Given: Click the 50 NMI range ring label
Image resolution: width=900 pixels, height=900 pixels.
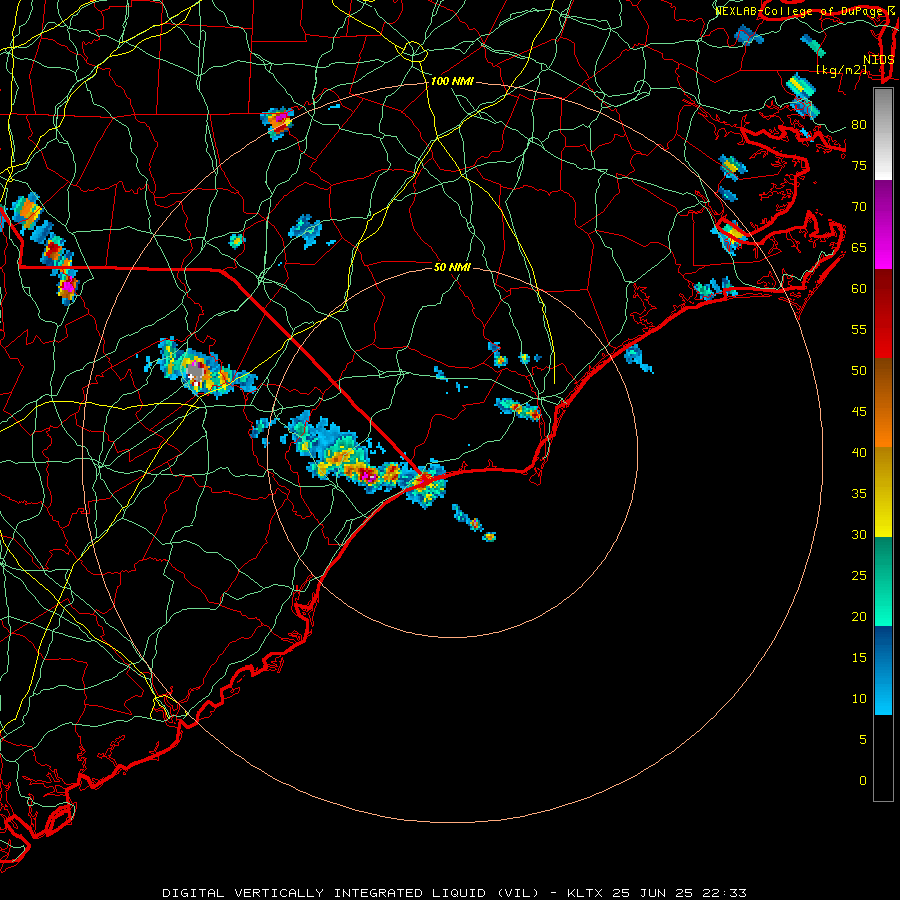Looking at the screenshot, I should click(452, 267).
